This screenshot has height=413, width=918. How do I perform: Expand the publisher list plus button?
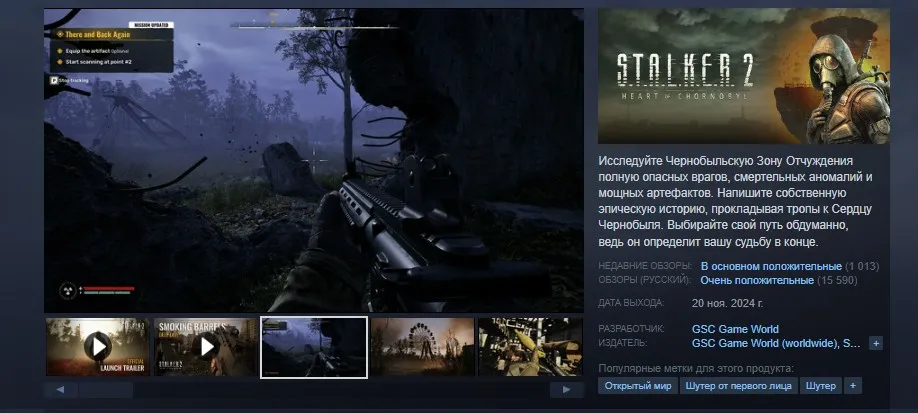click(876, 343)
